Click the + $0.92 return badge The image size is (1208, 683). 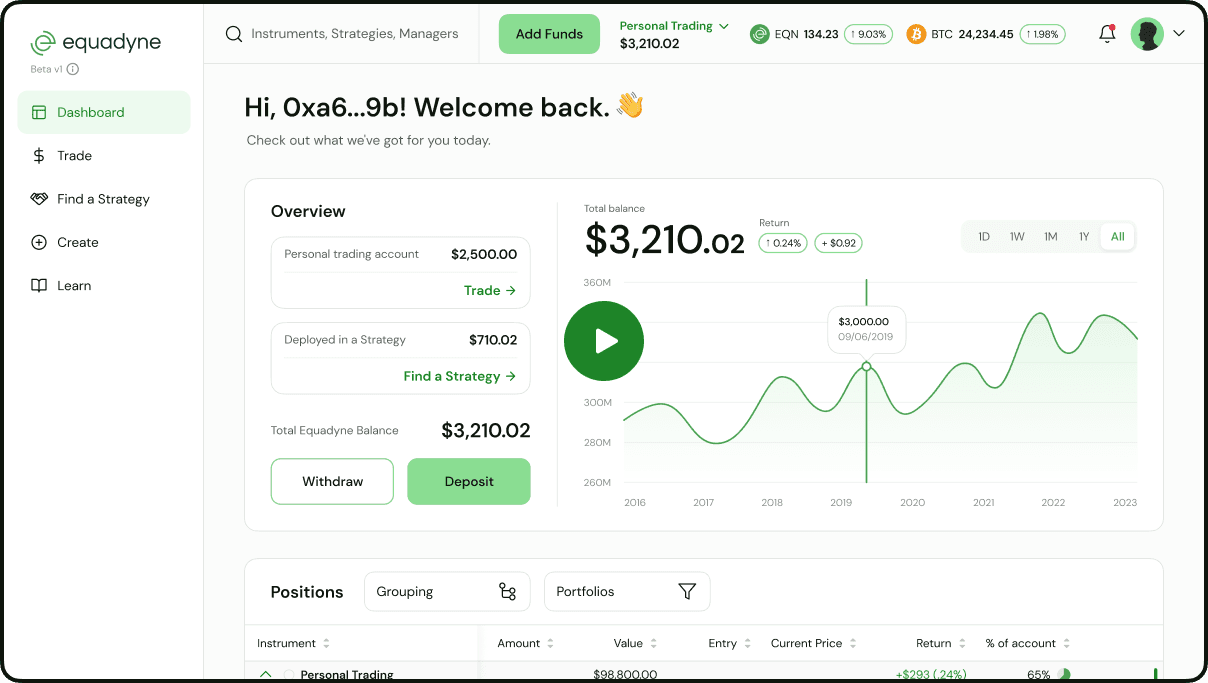tap(839, 243)
